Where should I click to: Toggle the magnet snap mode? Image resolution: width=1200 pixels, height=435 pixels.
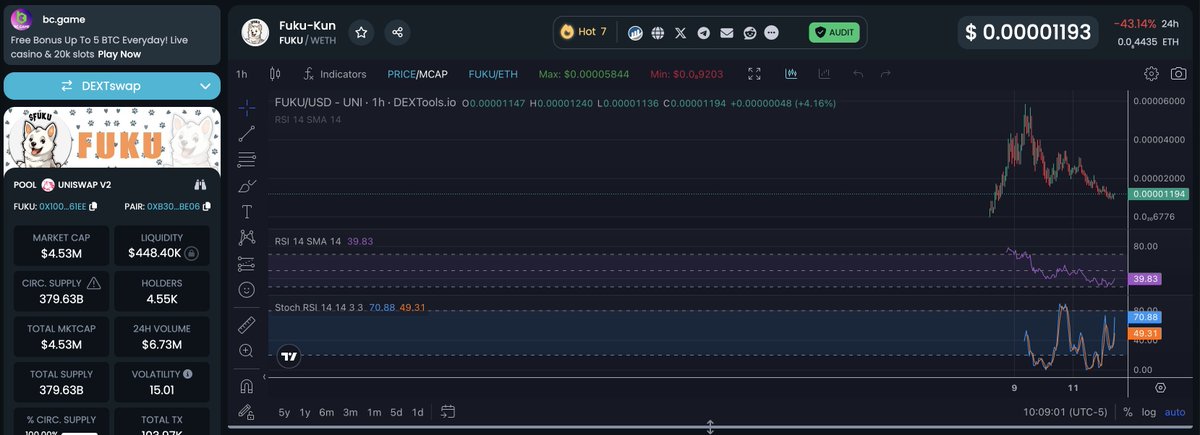(247, 386)
